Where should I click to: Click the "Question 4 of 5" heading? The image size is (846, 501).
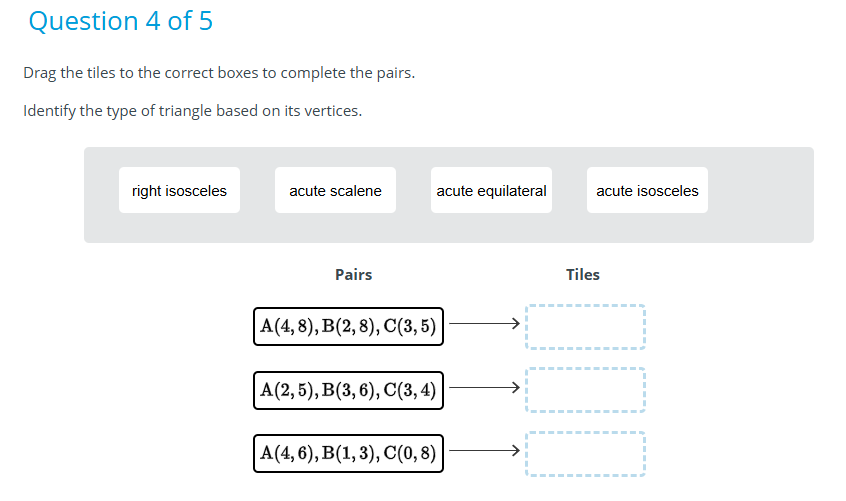(121, 21)
